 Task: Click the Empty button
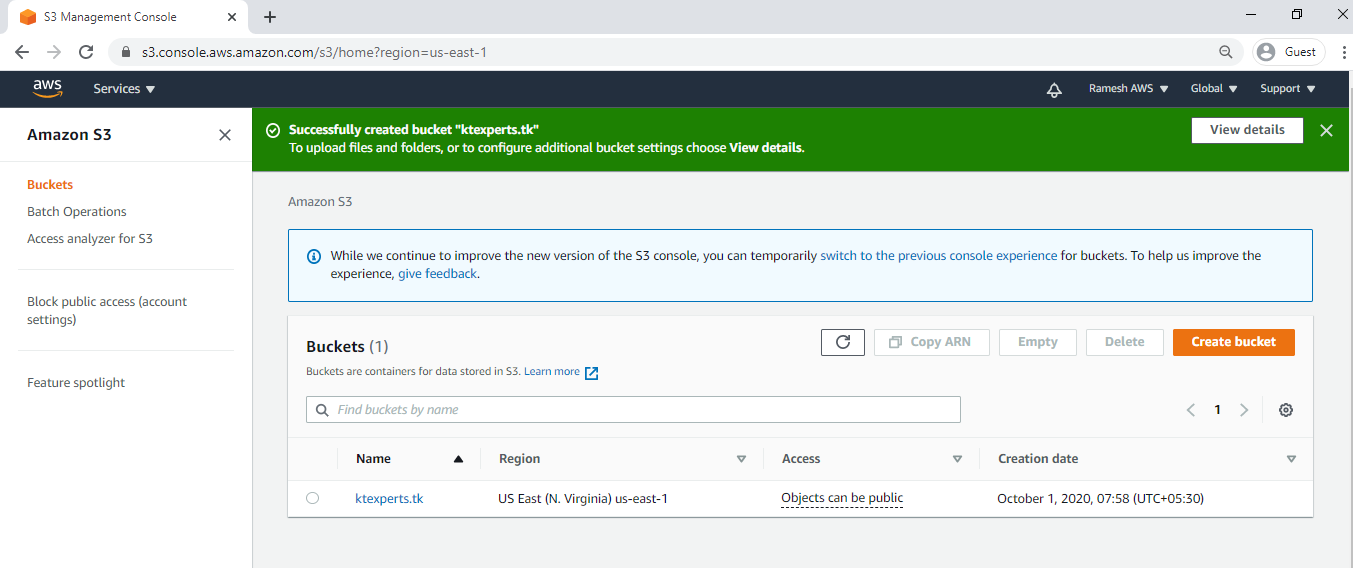click(1037, 342)
